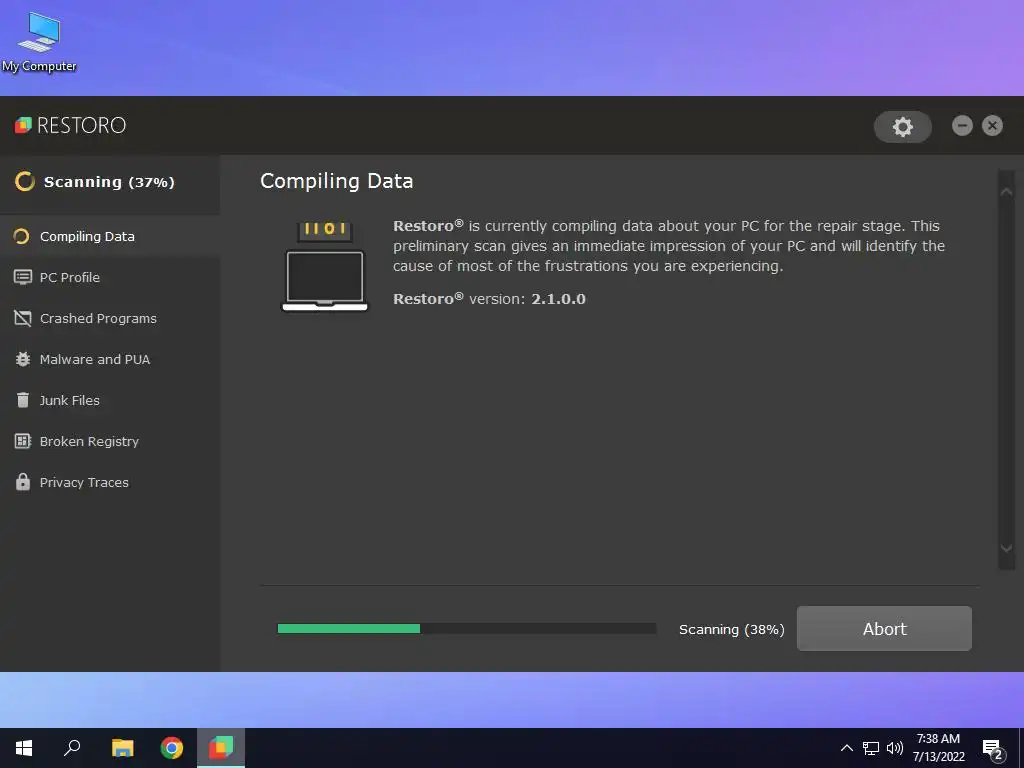This screenshot has width=1024, height=768.
Task: Click scroll up arrow in content panel
Action: point(1006,191)
